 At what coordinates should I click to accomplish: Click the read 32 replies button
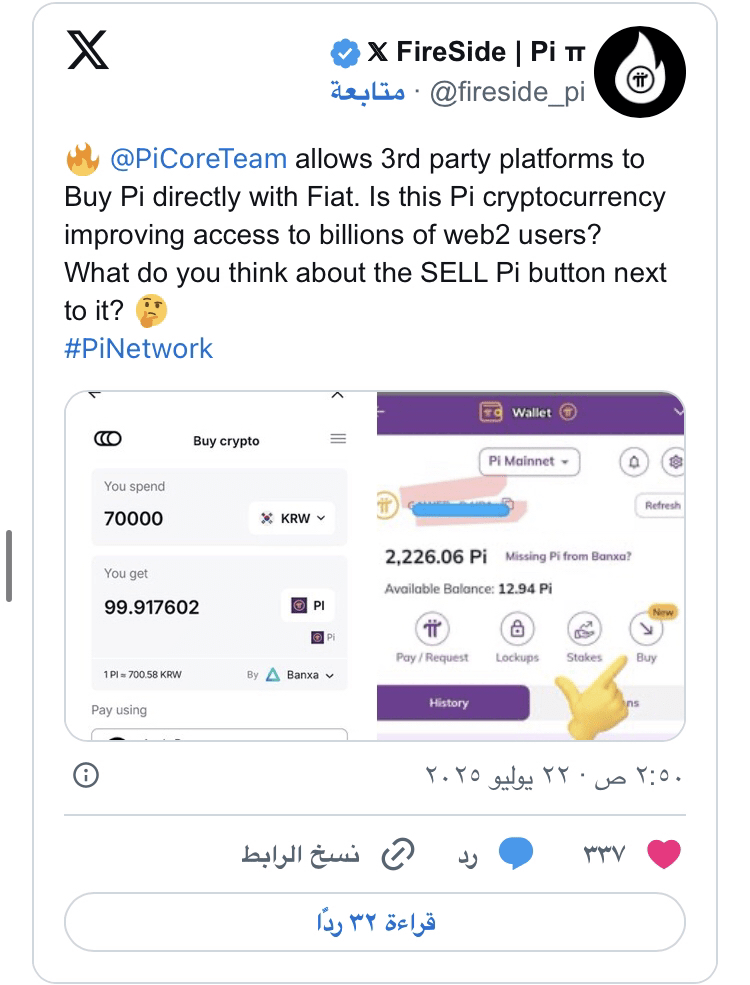coord(375,922)
